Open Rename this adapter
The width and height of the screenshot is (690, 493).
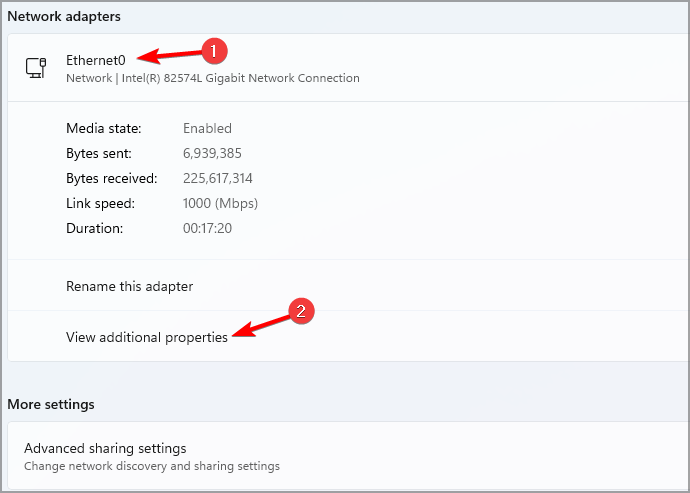click(129, 286)
